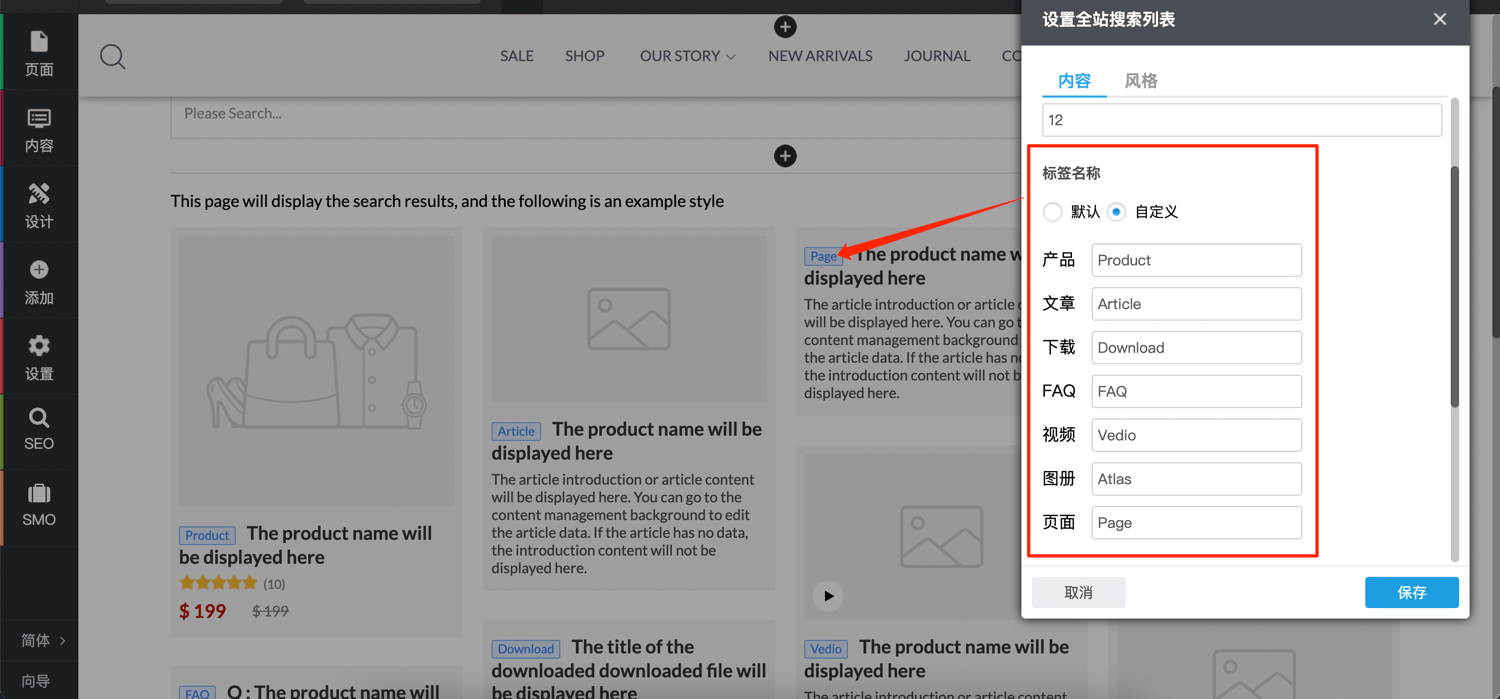Click the 取消 button
Image resolution: width=1500 pixels, height=699 pixels.
pos(1078,593)
